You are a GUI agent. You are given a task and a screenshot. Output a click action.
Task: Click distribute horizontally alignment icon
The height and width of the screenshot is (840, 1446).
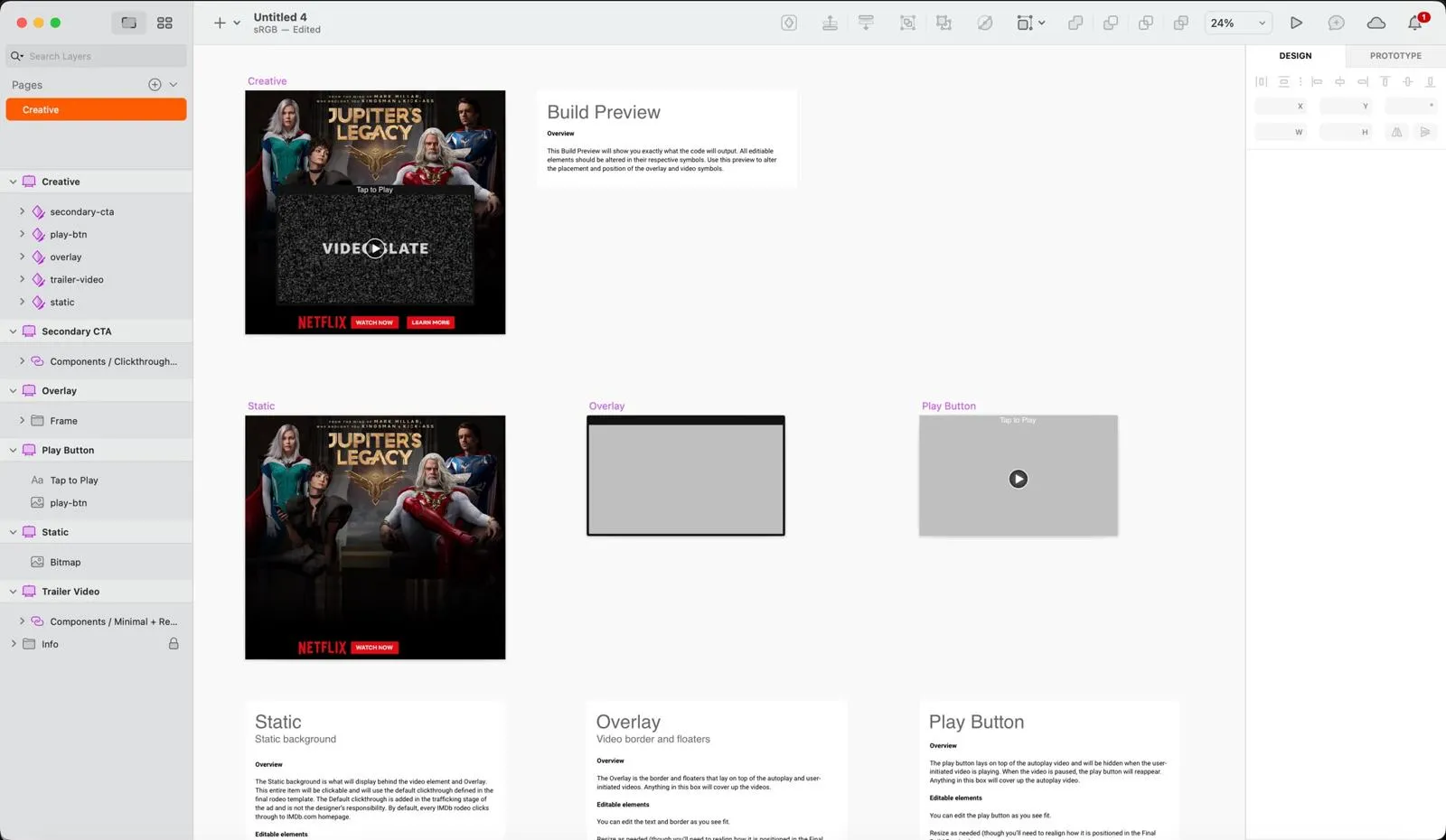point(1262,81)
